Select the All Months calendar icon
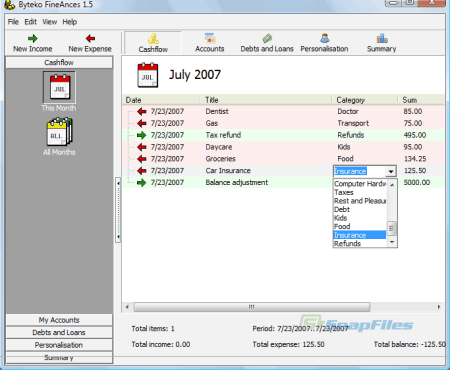The height and width of the screenshot is (370, 450). [x=59, y=132]
